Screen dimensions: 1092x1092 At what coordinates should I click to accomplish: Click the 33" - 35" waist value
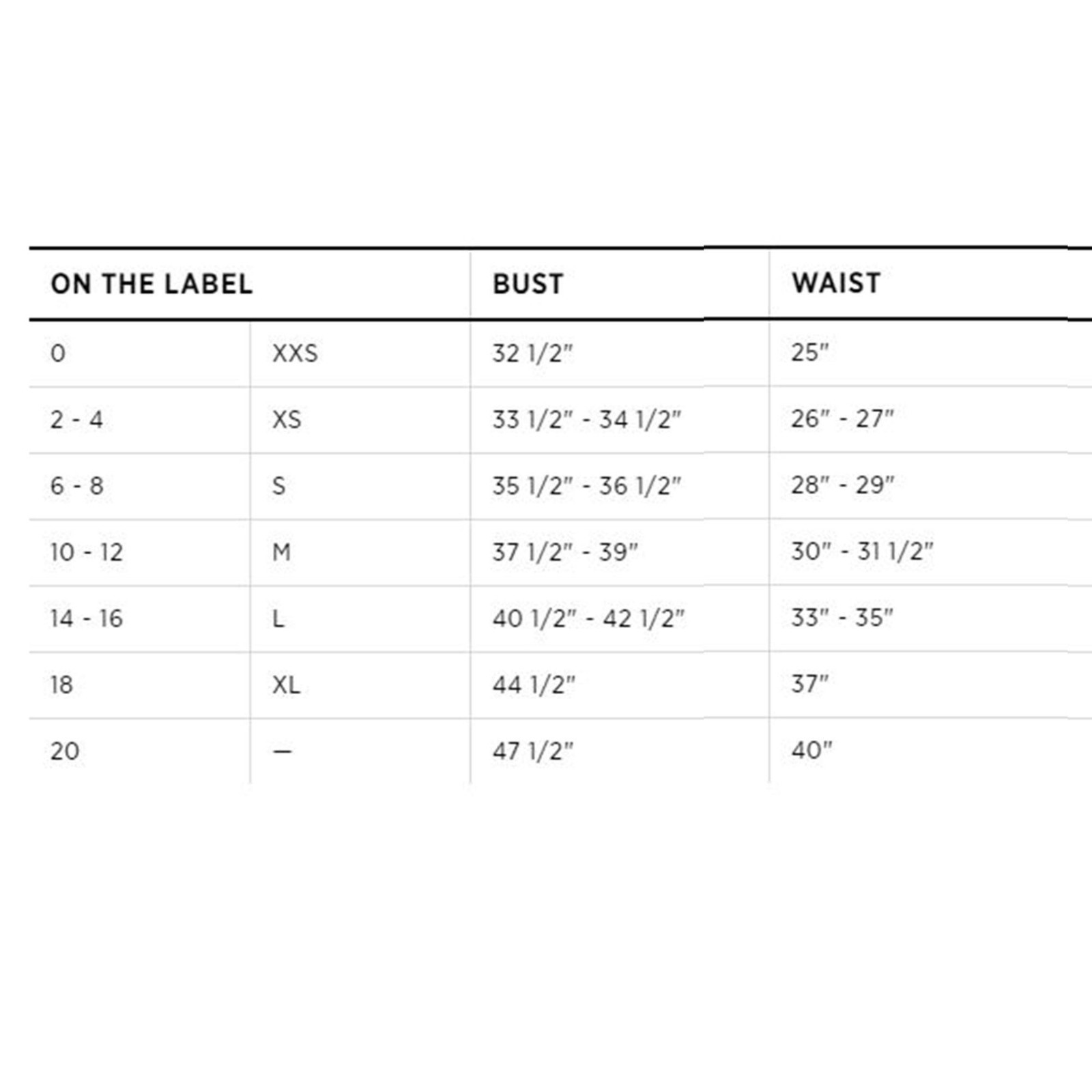pos(842,617)
